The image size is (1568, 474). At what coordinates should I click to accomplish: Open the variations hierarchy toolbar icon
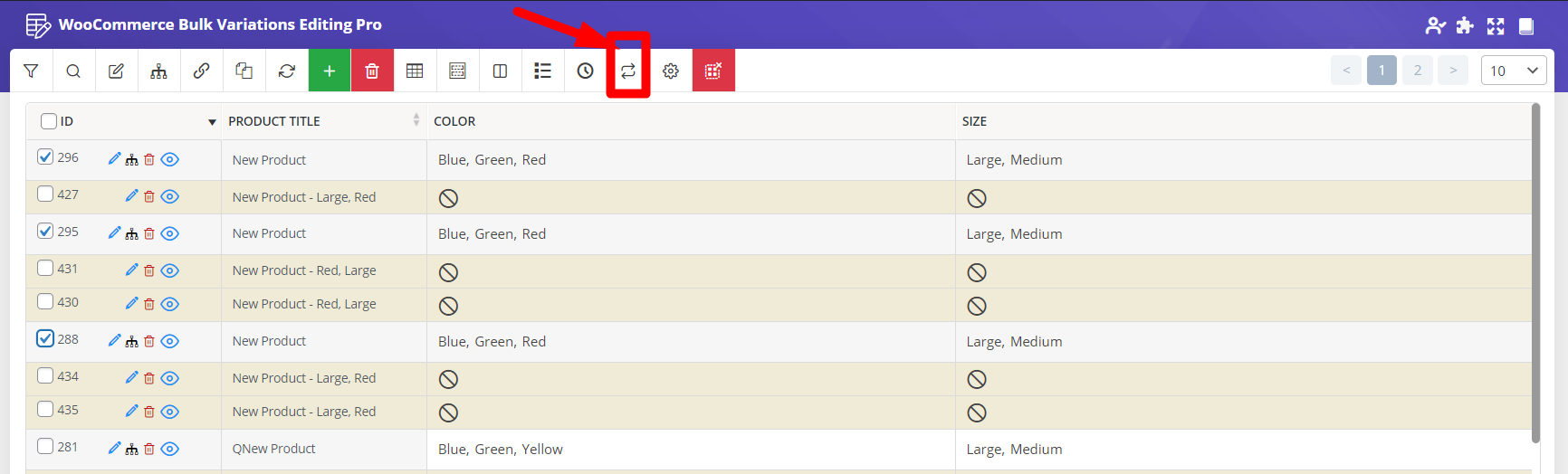158,71
